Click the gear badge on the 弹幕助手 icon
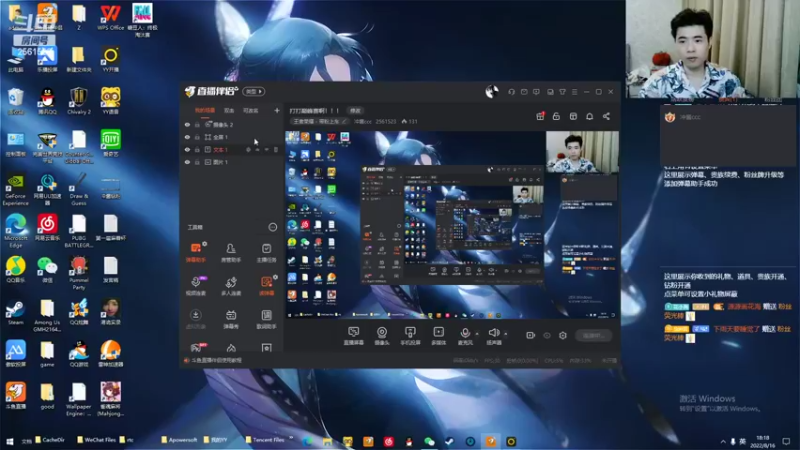Viewport: 800px width, 450px height. point(205,244)
